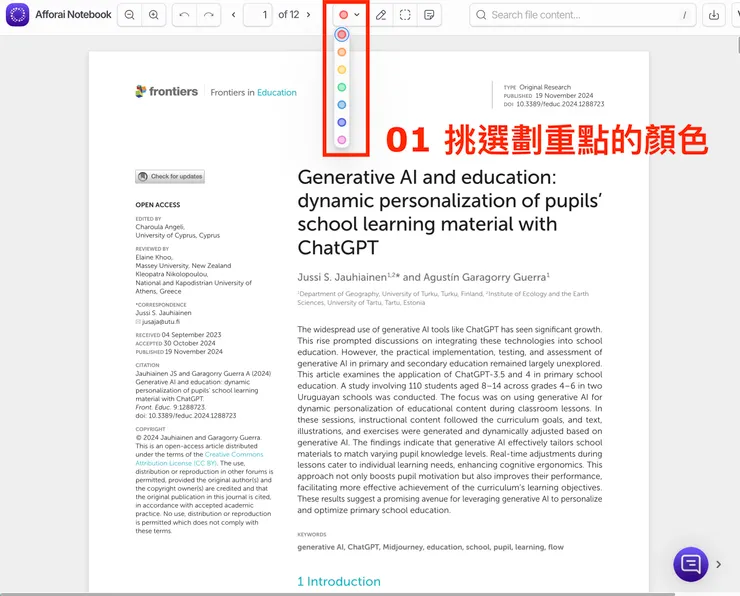
Task: Choose the dark blue highlight color
Action: [x=342, y=122]
